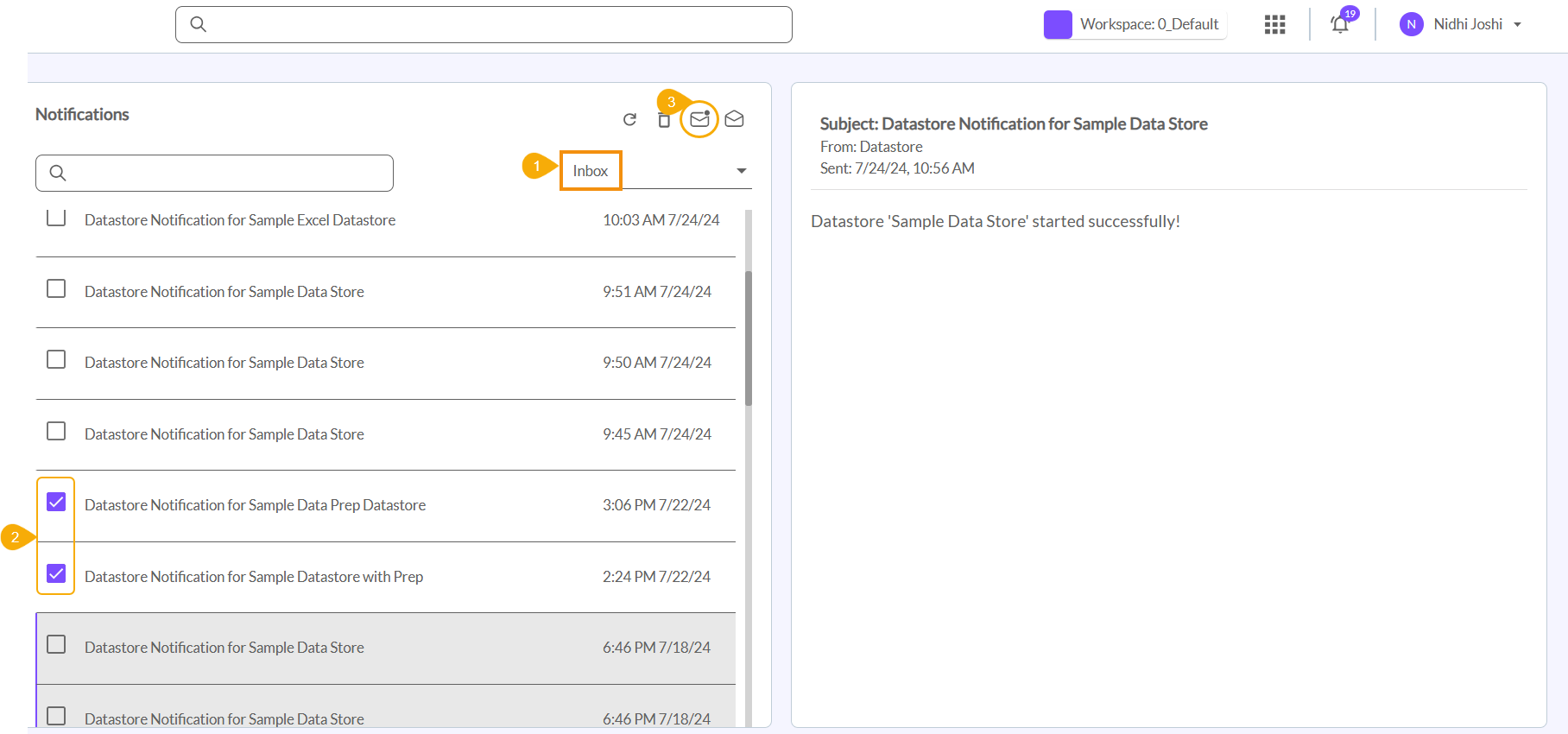
Task: Mark selected notifications as unread
Action: pos(699,119)
